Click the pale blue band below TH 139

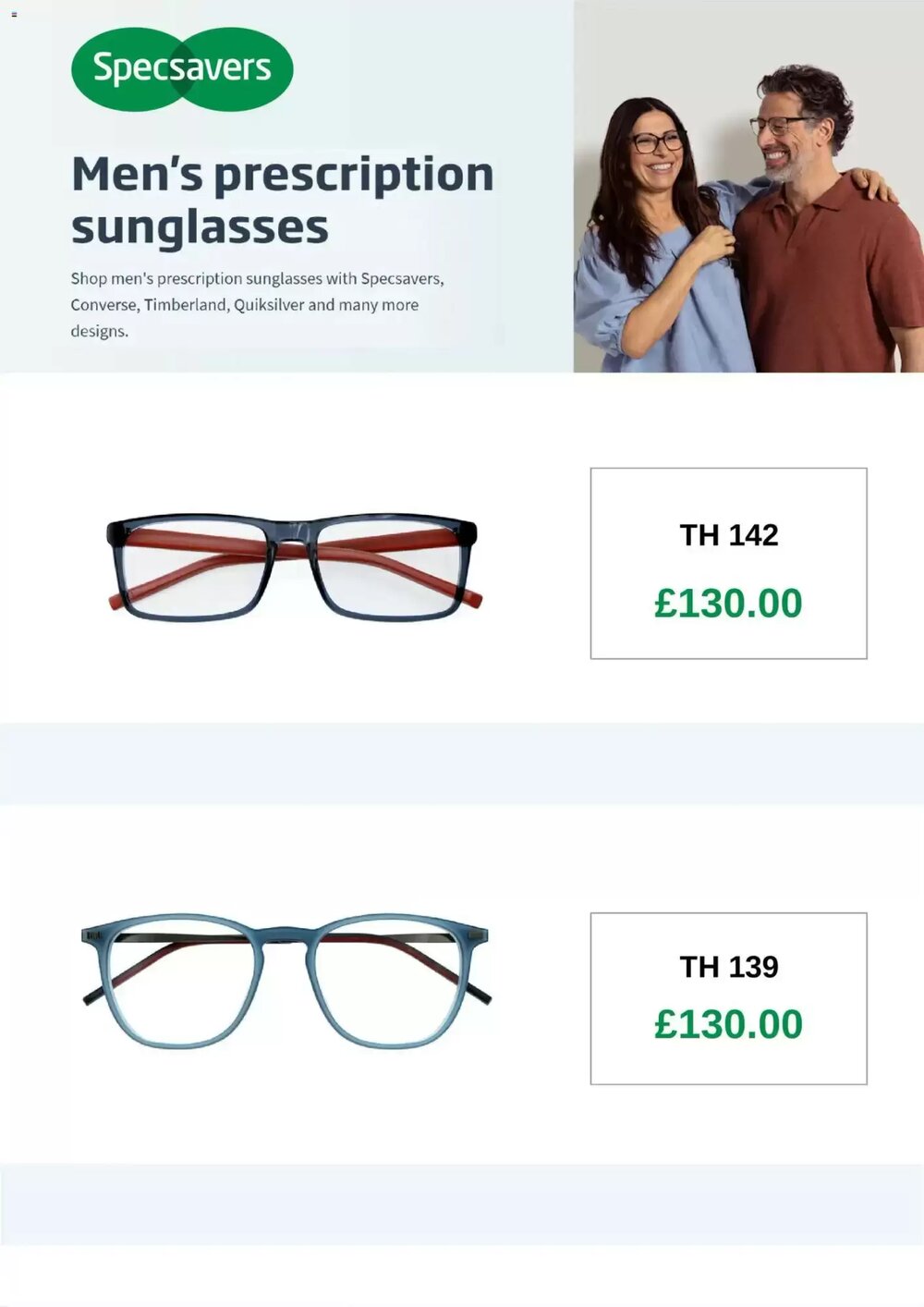(x=462, y=1204)
